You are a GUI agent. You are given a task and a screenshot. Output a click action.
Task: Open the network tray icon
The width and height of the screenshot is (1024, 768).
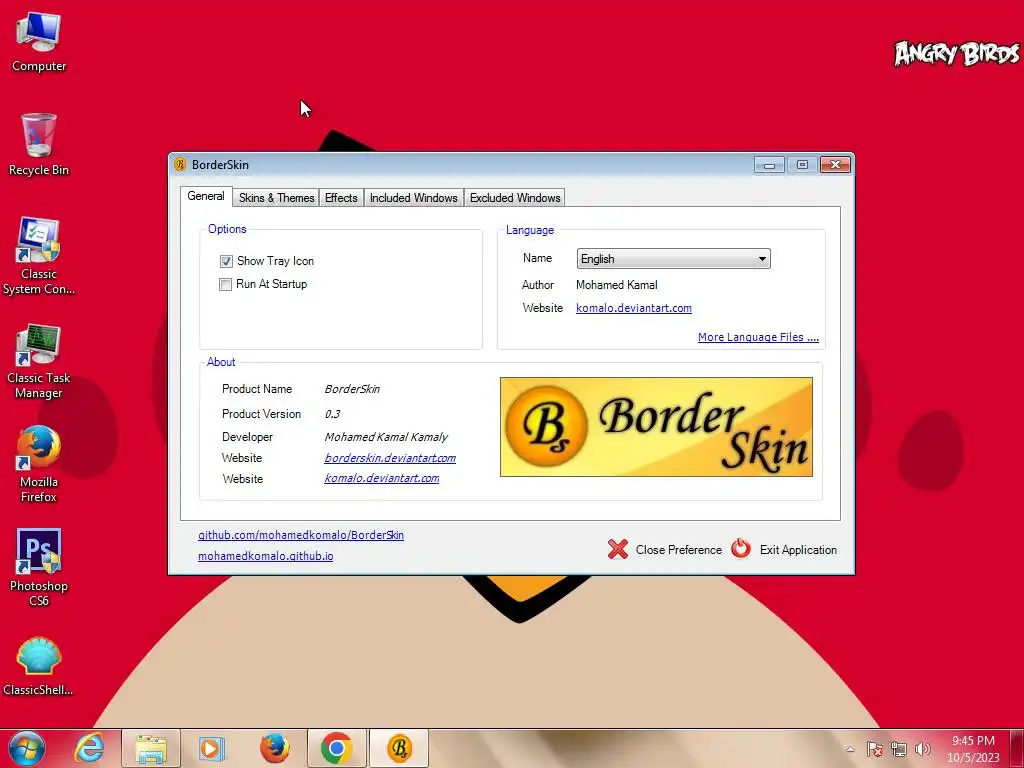[899, 749]
